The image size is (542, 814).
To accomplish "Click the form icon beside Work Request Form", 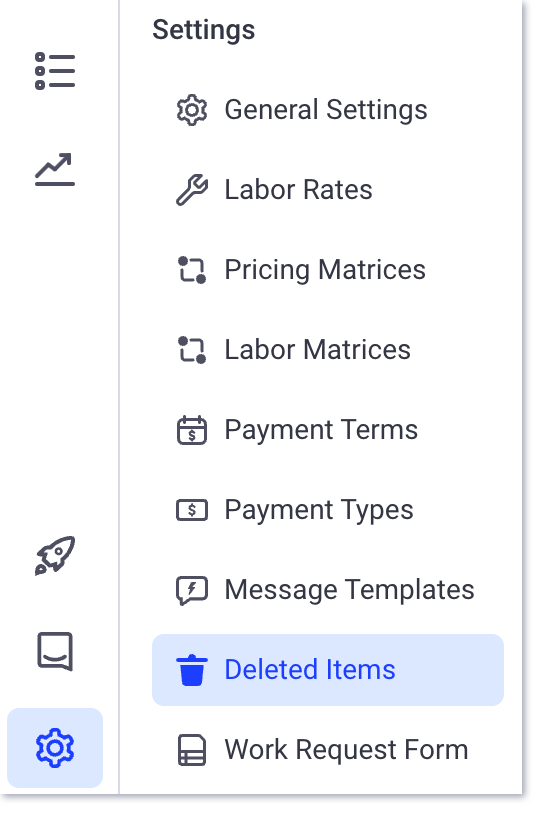I will pos(192,750).
